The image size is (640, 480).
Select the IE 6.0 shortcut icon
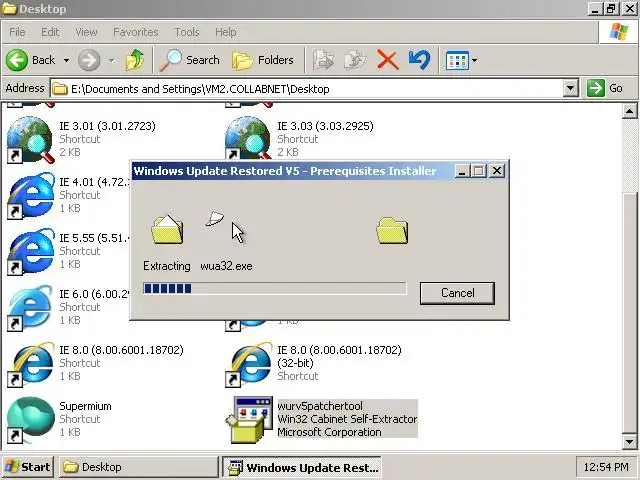pos(31,308)
